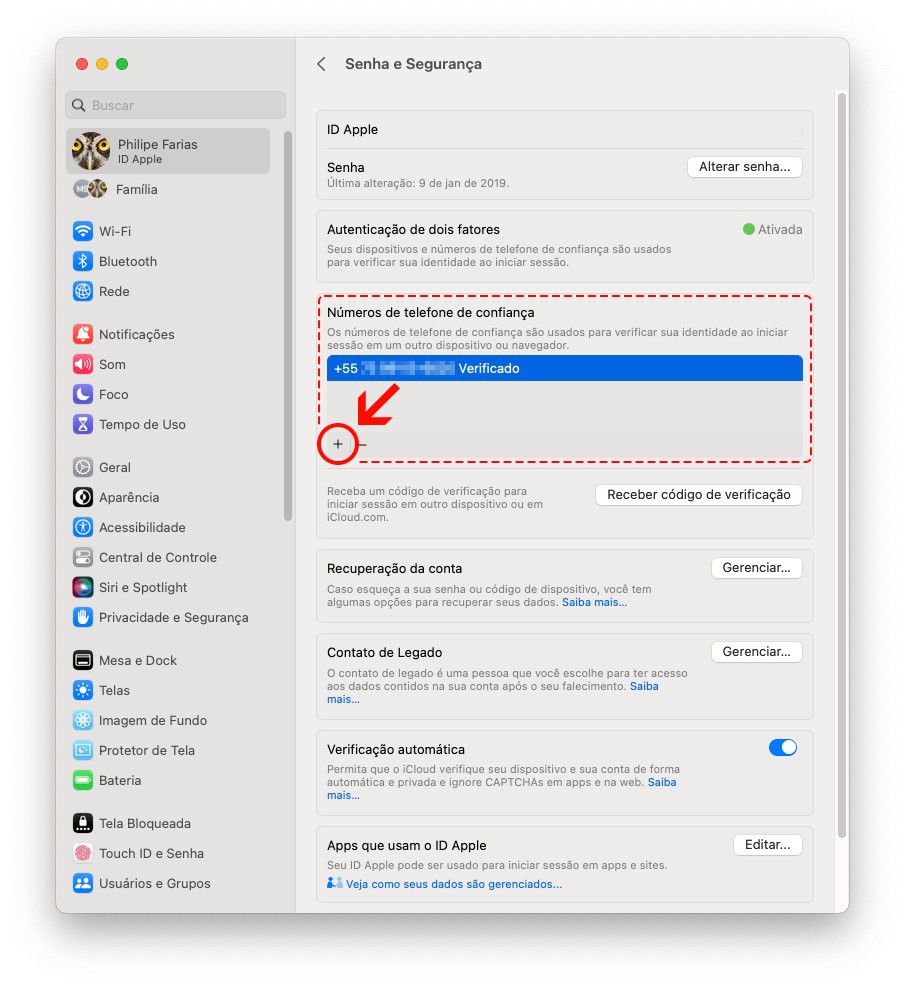Open the Imagem de Fundo icon
The image size is (905, 987).
82,720
